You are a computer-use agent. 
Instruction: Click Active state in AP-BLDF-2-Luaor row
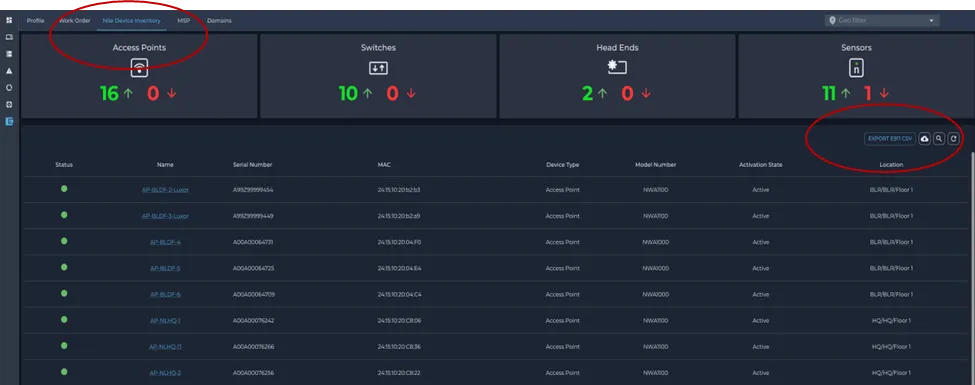point(760,190)
